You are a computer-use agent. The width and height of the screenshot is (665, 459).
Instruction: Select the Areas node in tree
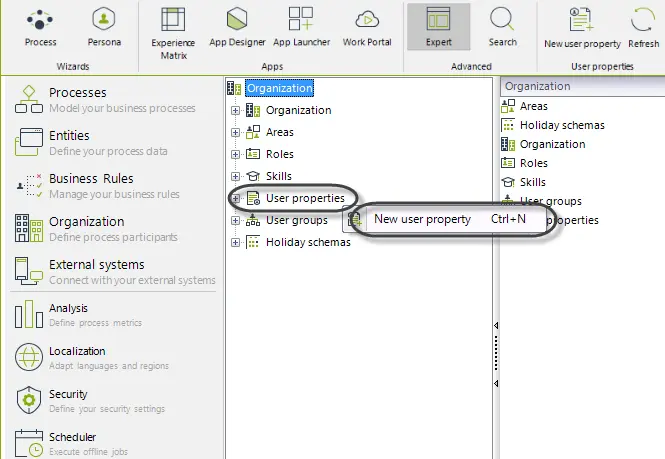(x=279, y=132)
